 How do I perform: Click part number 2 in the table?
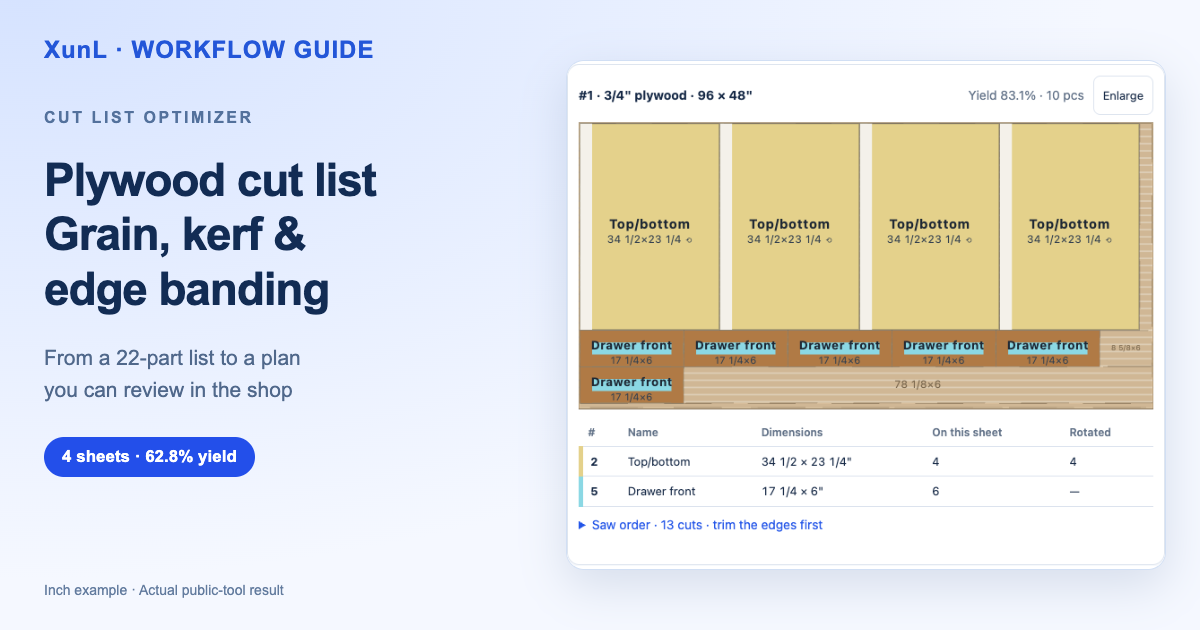tap(594, 462)
